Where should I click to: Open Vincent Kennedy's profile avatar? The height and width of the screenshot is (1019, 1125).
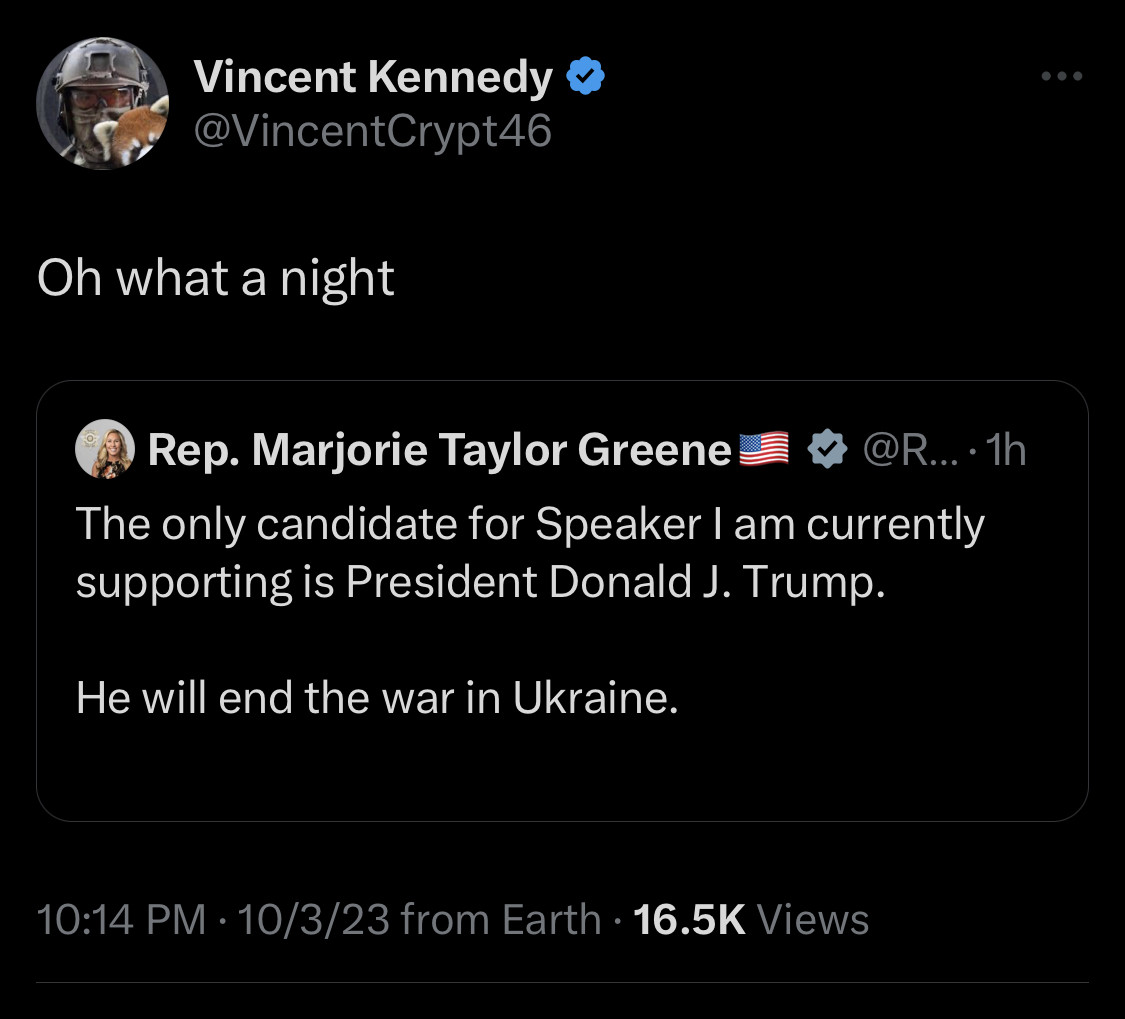coord(102,103)
